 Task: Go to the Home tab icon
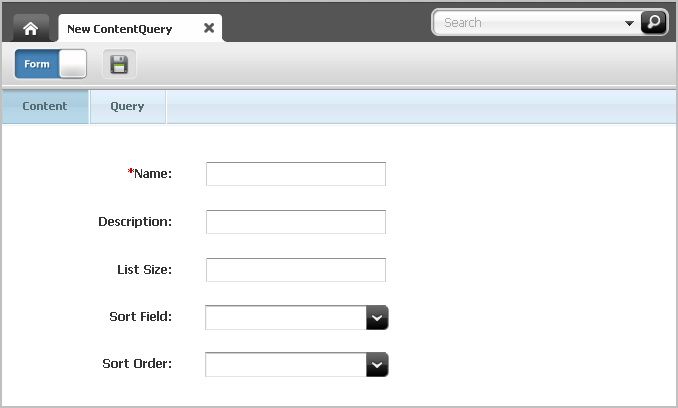click(x=31, y=29)
